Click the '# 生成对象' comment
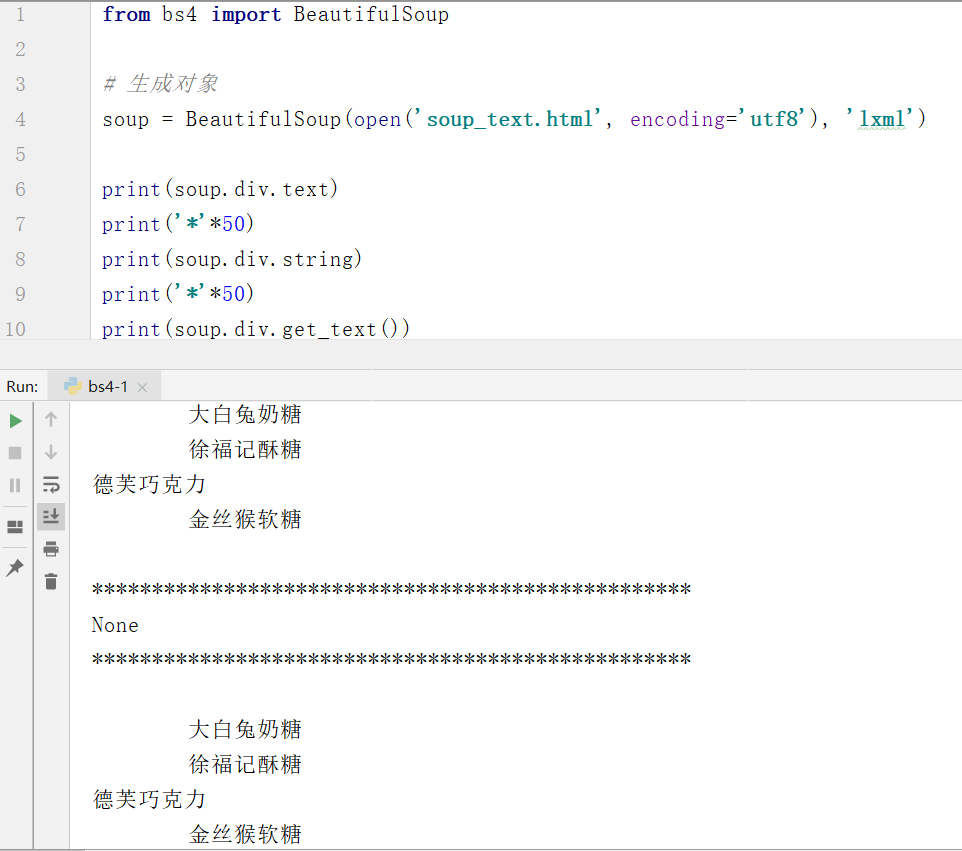Viewport: 962px width, 851px height. [x=160, y=83]
